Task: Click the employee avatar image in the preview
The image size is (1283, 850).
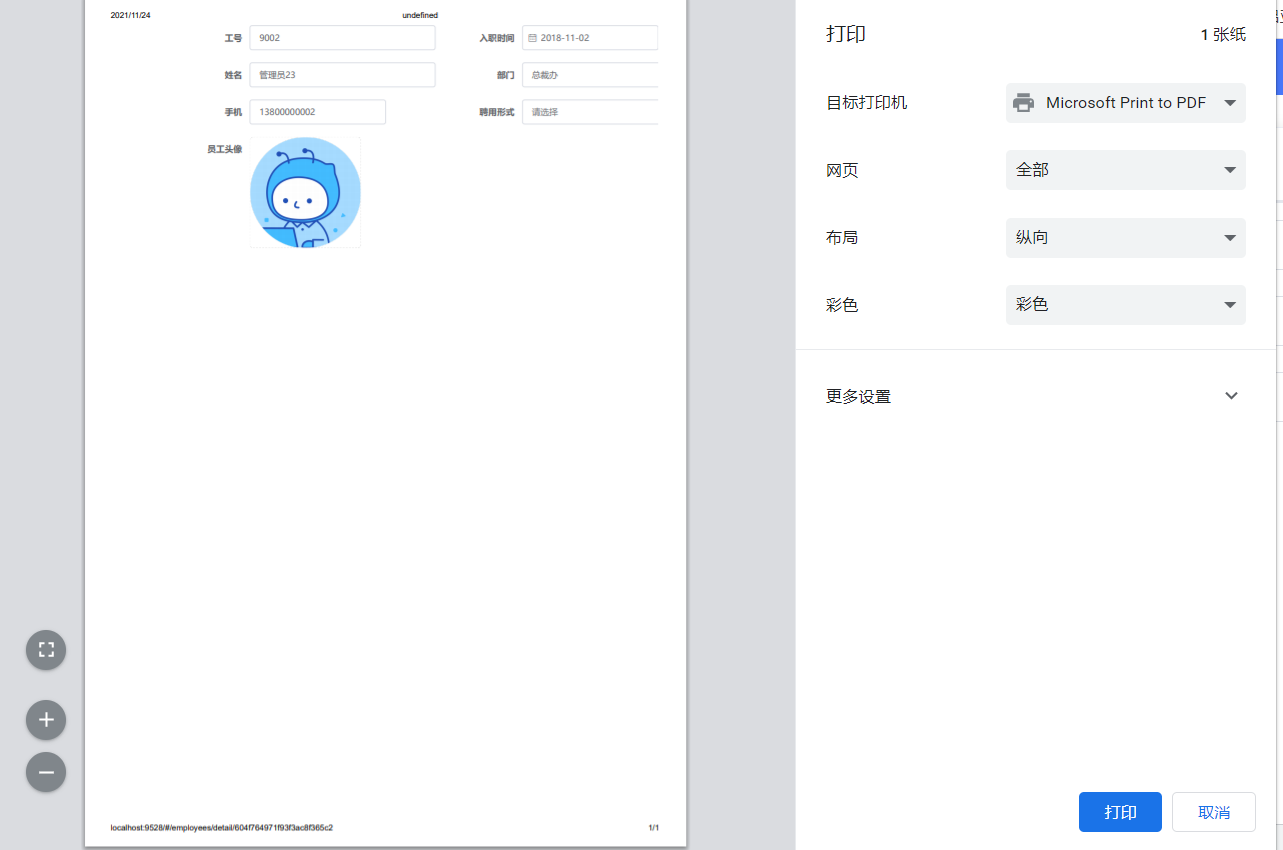Action: pyautogui.click(x=305, y=191)
